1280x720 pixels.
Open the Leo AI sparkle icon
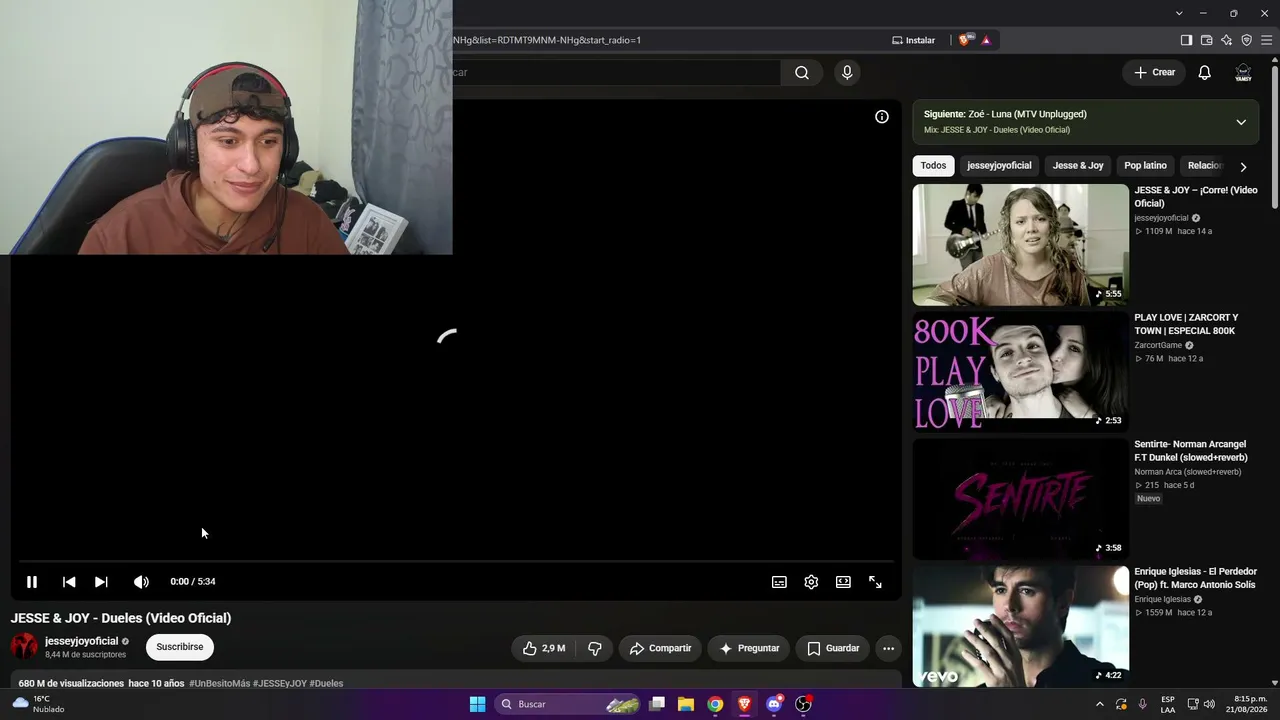click(x=1226, y=40)
